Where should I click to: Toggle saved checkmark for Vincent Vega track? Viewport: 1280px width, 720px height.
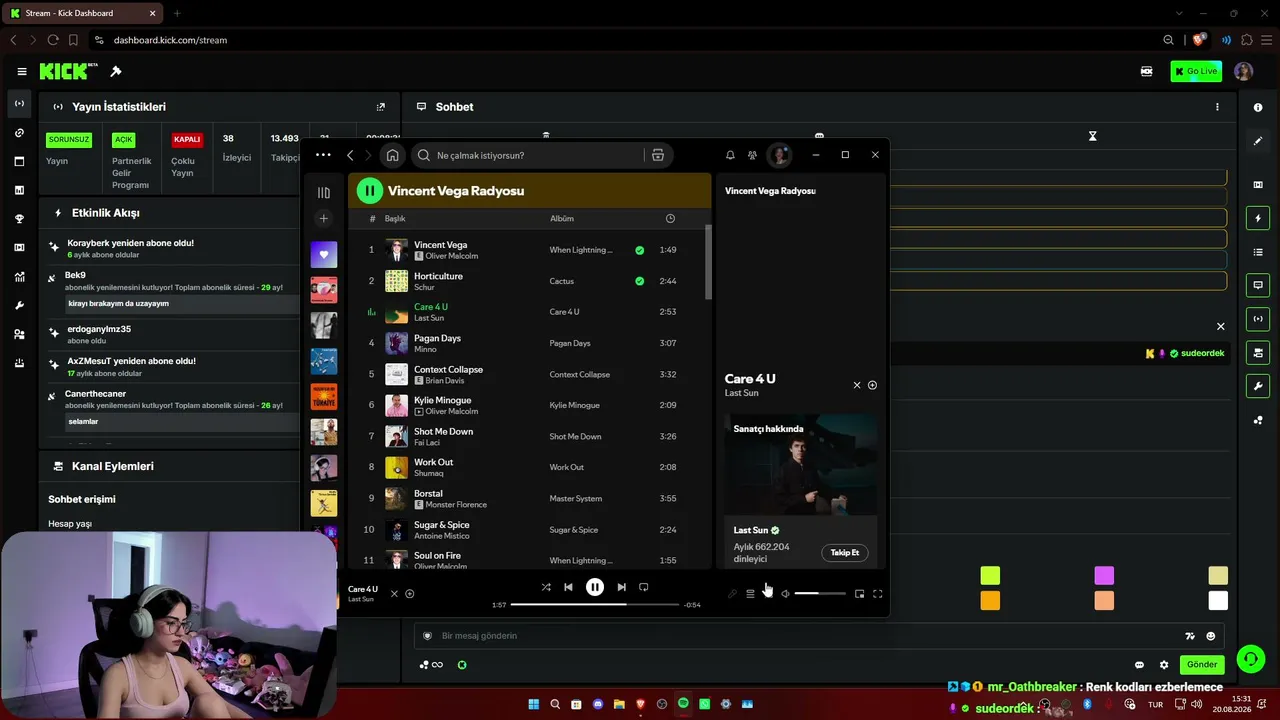point(640,250)
